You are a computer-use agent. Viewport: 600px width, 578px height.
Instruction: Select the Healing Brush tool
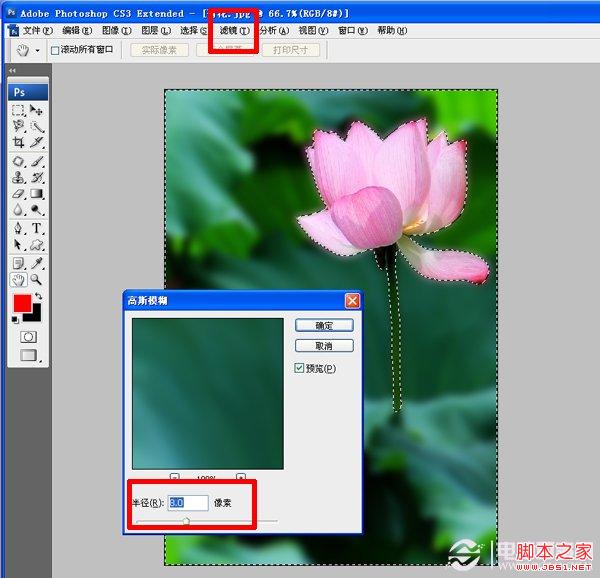(18, 161)
